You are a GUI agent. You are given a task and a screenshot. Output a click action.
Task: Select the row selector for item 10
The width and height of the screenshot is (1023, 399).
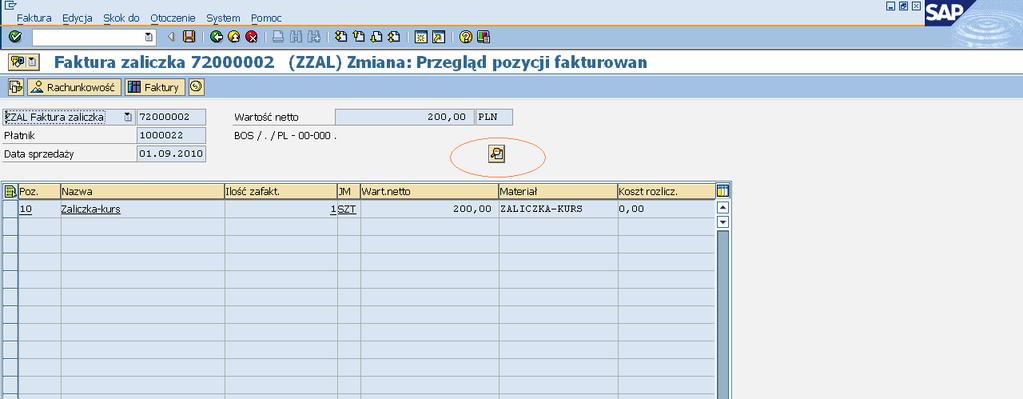(x=10, y=209)
